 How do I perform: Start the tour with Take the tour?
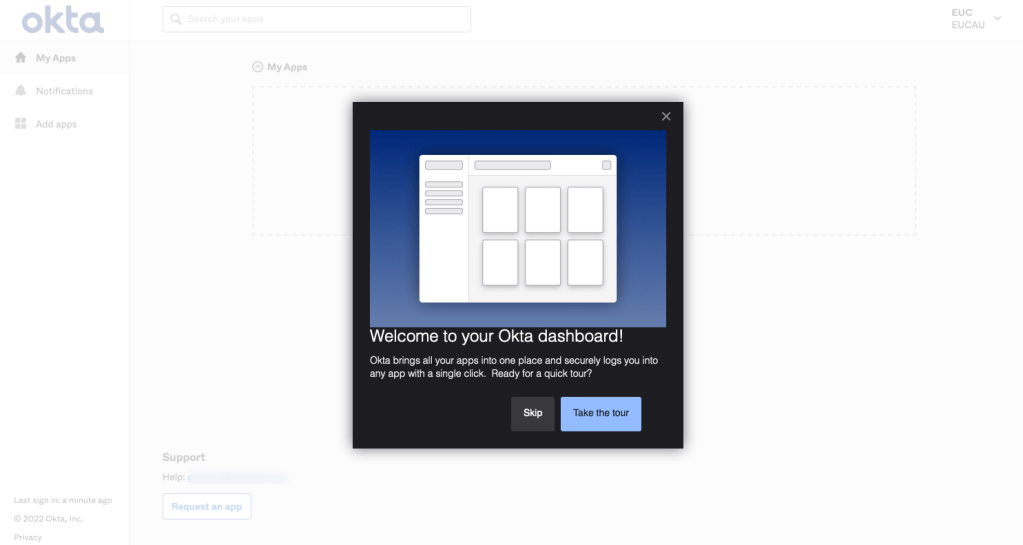click(600, 413)
